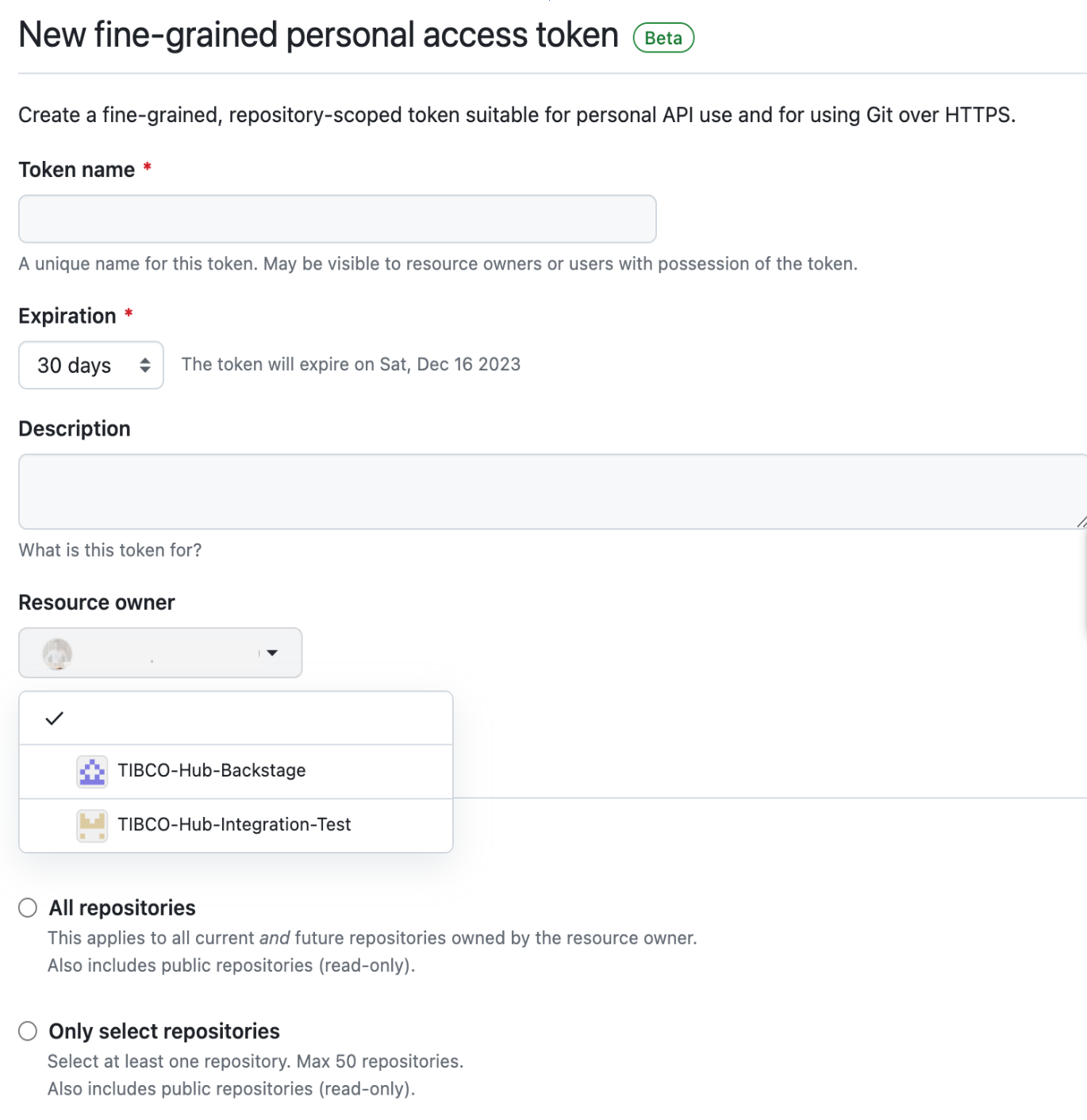Choose TIBCO-Hub-Integration-Test from the owner list
The width and height of the screenshot is (1087, 1120).
[x=234, y=825]
